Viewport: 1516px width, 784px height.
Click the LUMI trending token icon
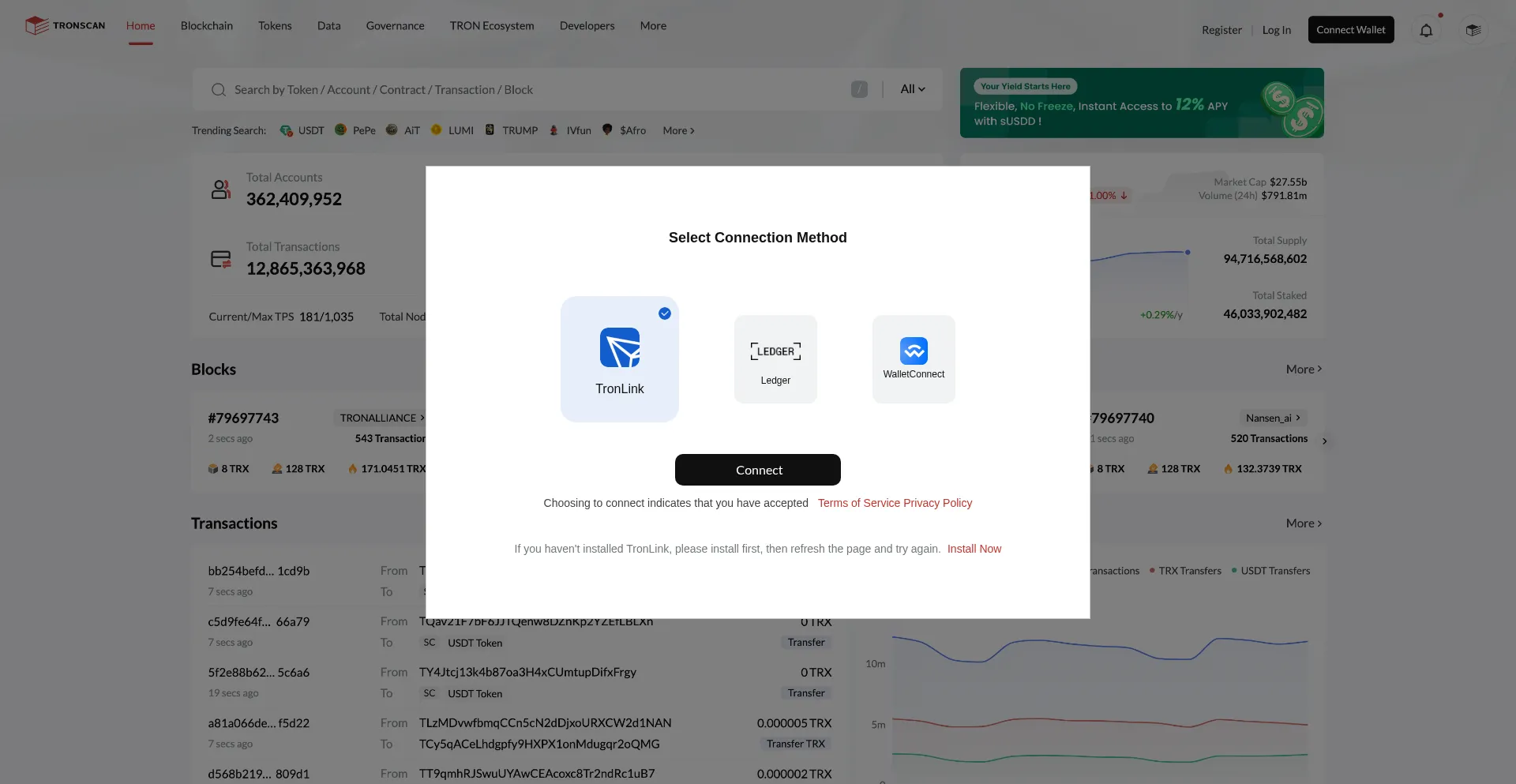436,129
